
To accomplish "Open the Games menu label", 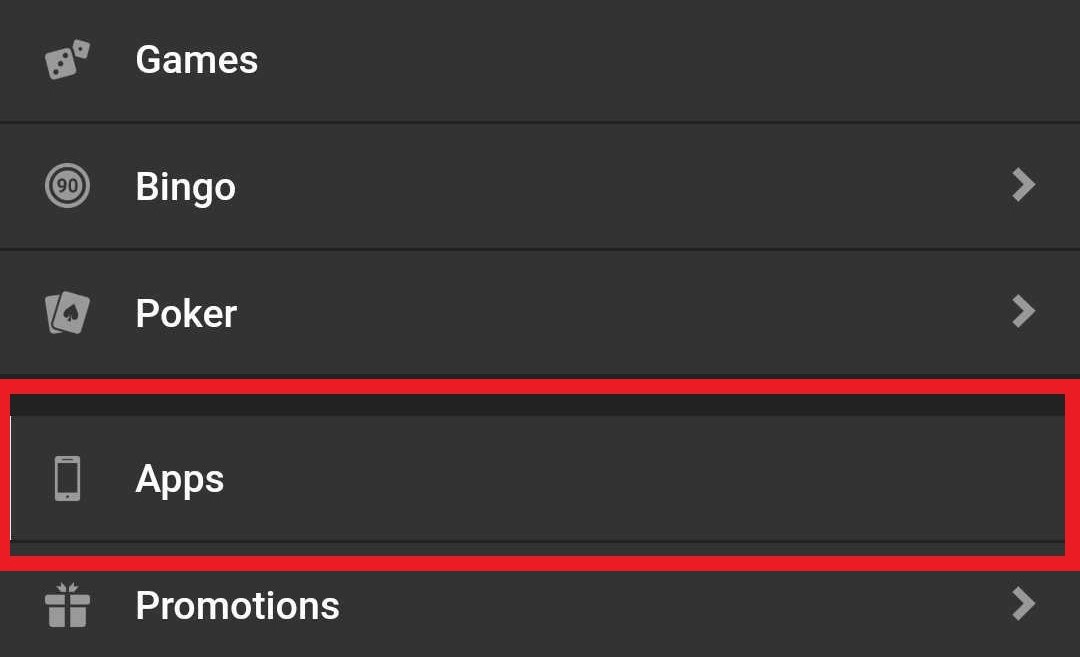I will tap(197, 60).
